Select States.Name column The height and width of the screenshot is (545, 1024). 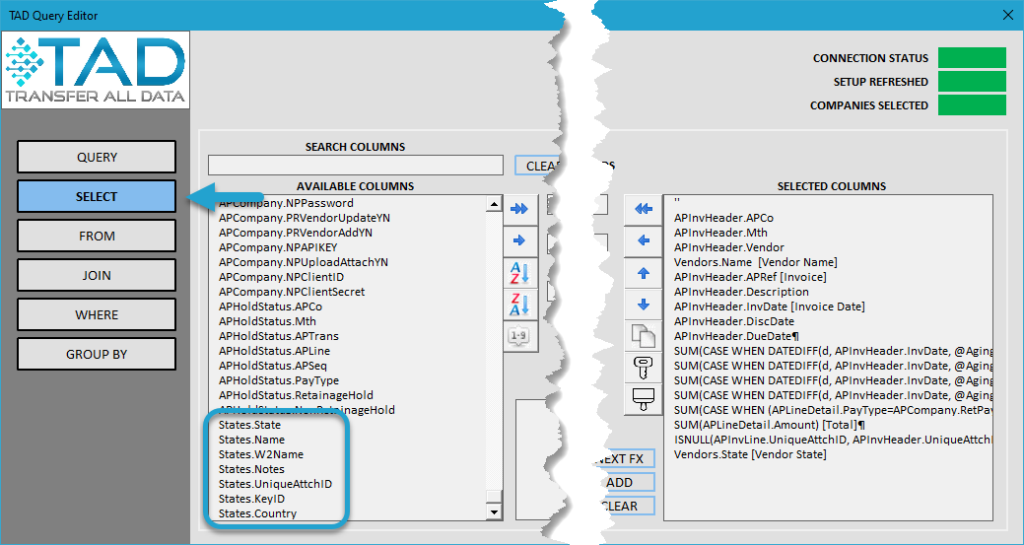pos(251,439)
